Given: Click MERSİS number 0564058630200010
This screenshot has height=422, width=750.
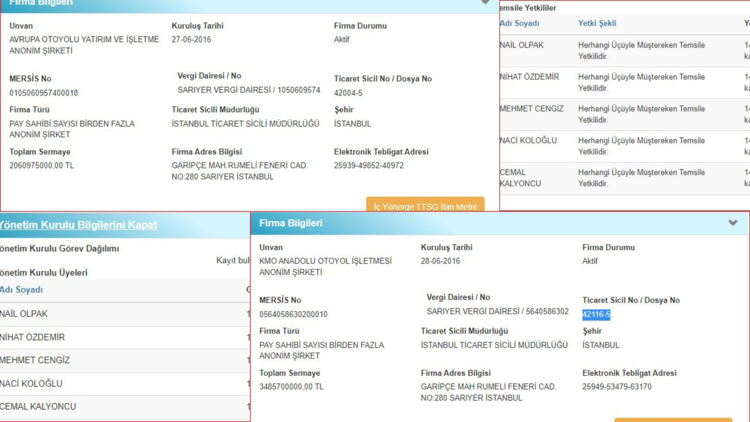Looking at the screenshot, I should (293, 314).
